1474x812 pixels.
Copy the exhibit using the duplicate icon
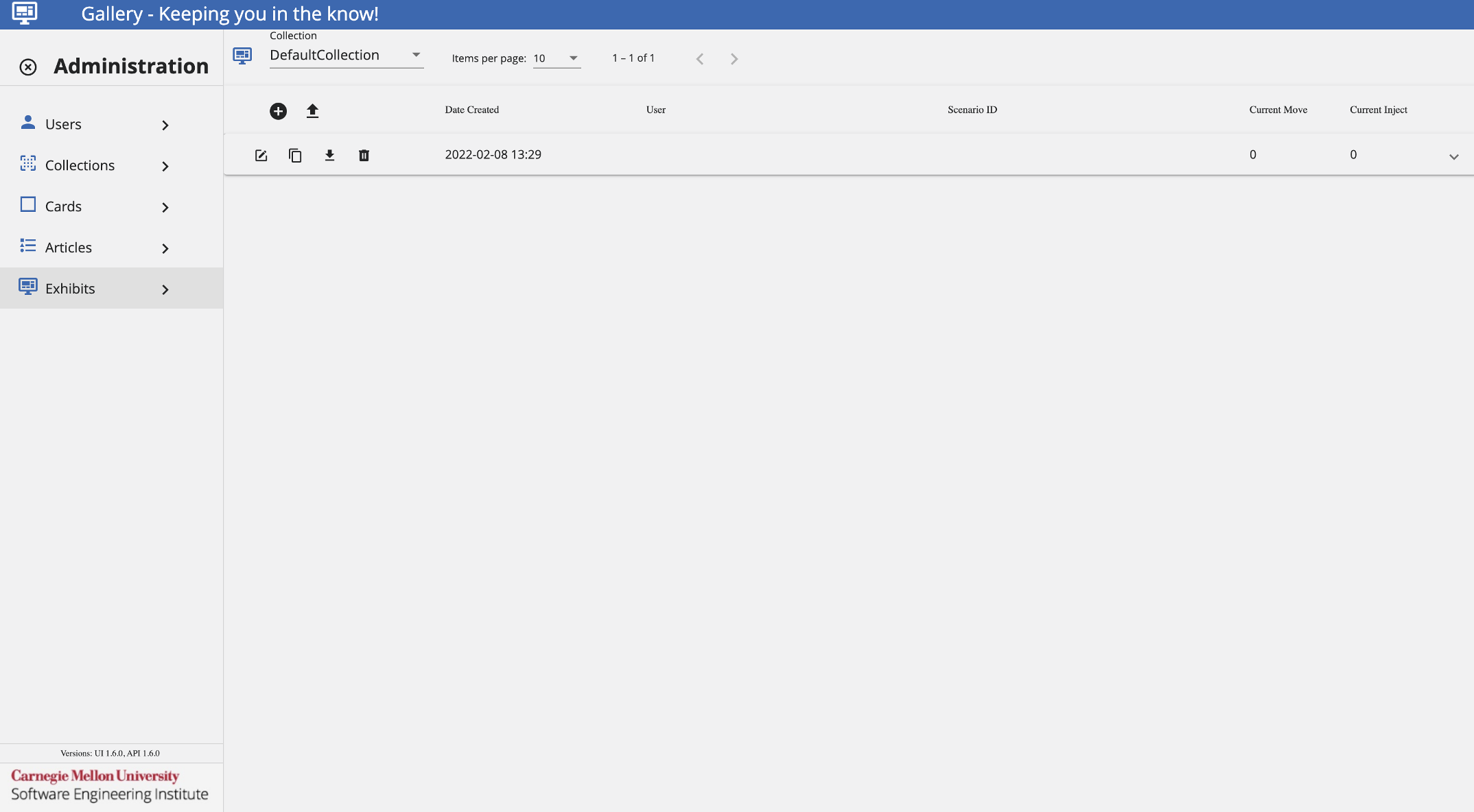tap(295, 156)
